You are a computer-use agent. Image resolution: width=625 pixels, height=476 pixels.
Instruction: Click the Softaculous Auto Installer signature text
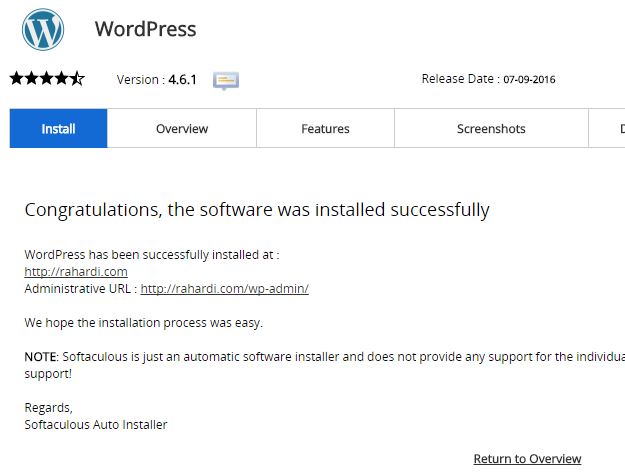(96, 425)
